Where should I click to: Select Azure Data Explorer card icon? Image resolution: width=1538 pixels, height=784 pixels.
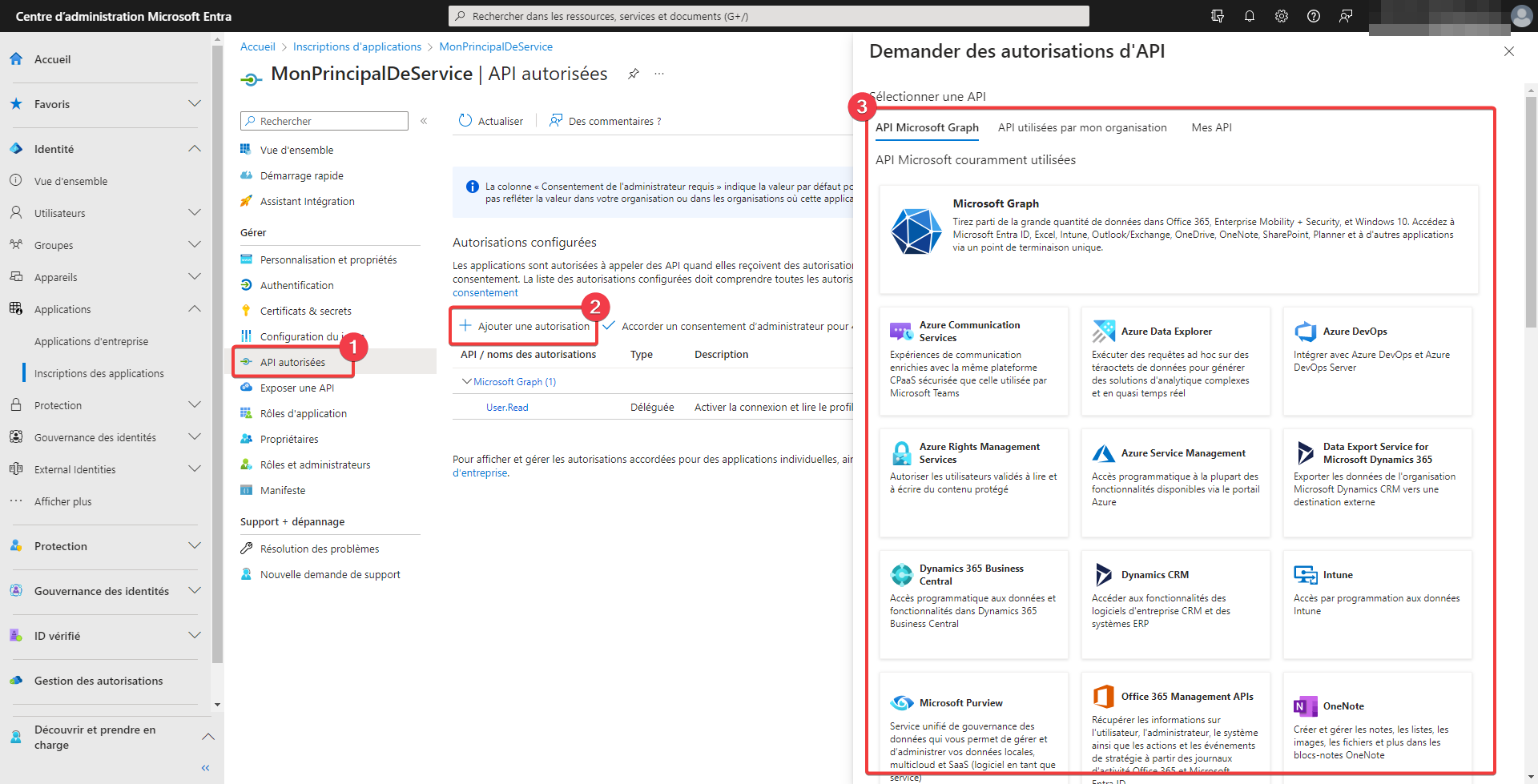click(1103, 331)
